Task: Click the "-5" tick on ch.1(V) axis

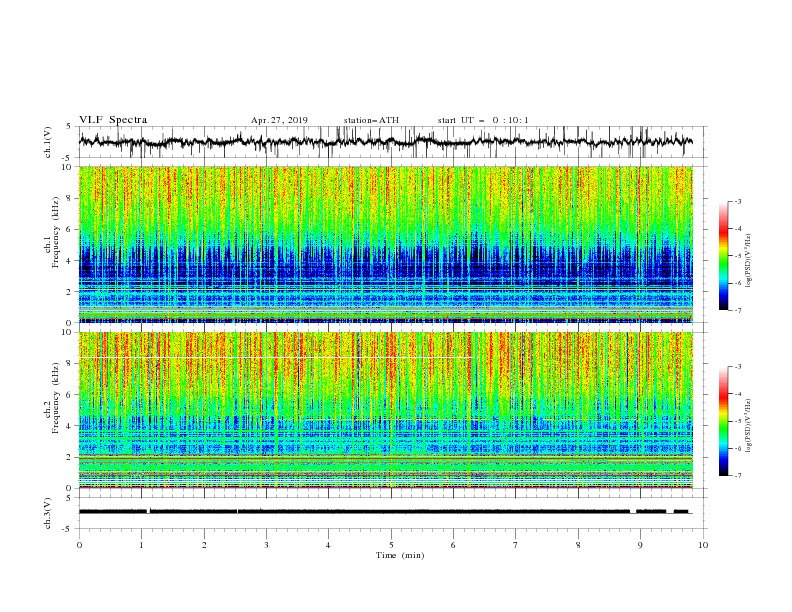Action: (68, 158)
